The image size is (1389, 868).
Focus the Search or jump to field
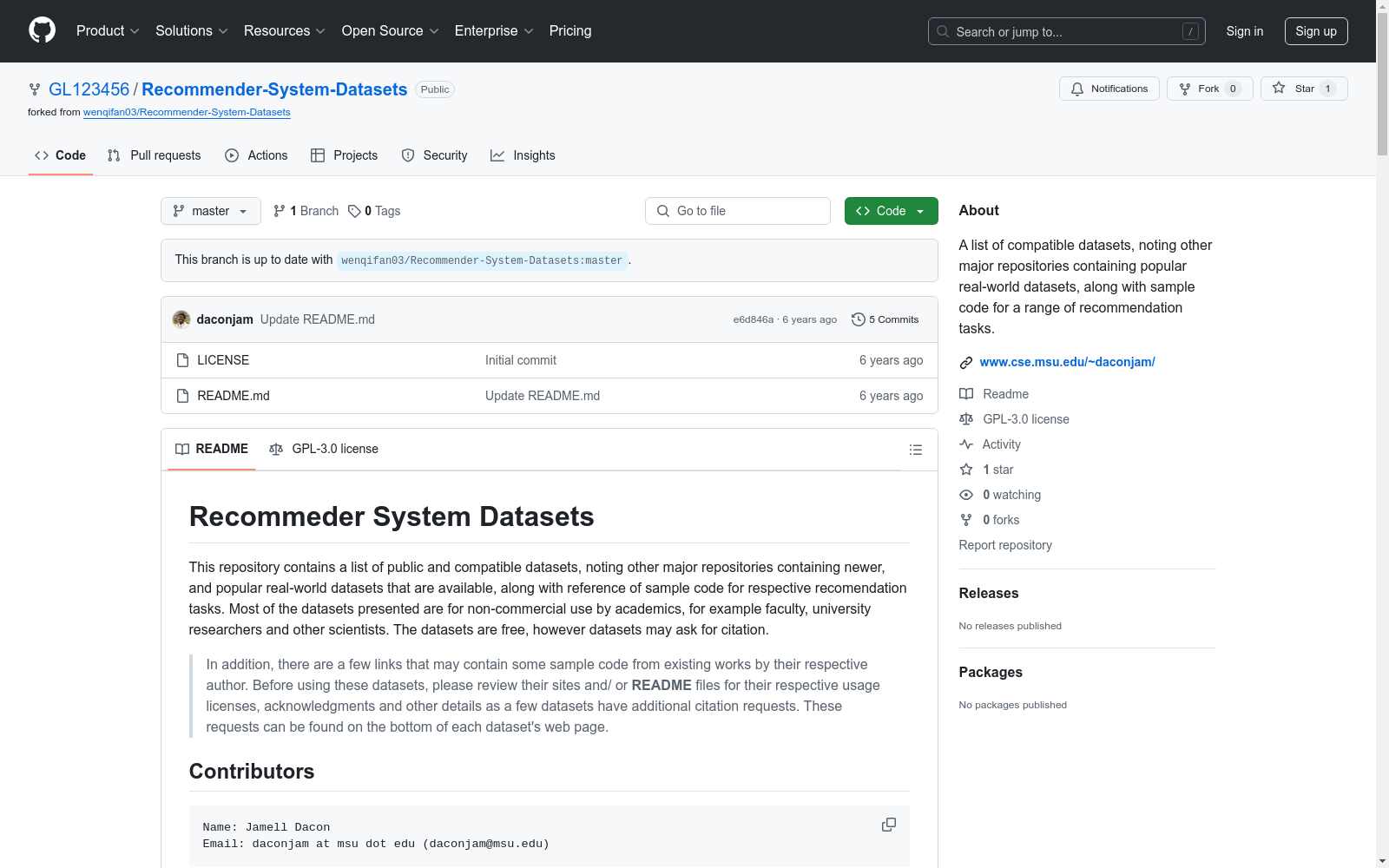coord(1066,31)
